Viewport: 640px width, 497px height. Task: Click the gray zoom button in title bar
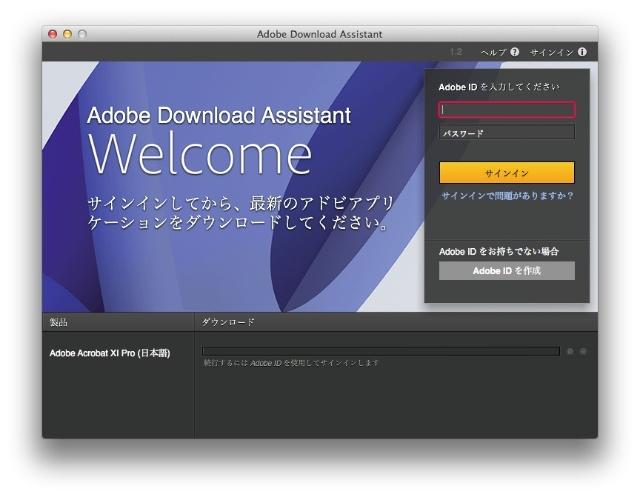[x=82, y=34]
